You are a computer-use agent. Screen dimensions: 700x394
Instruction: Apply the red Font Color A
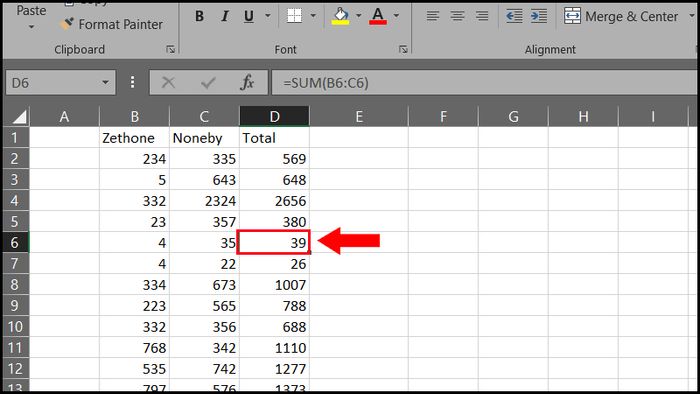pyautogui.click(x=378, y=16)
